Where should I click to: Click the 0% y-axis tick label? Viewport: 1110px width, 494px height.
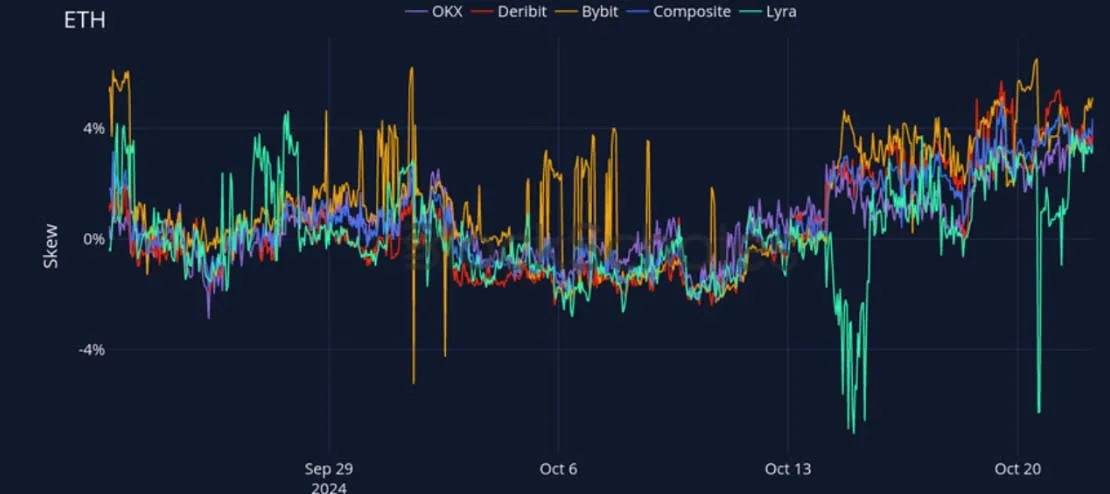[x=93, y=239]
